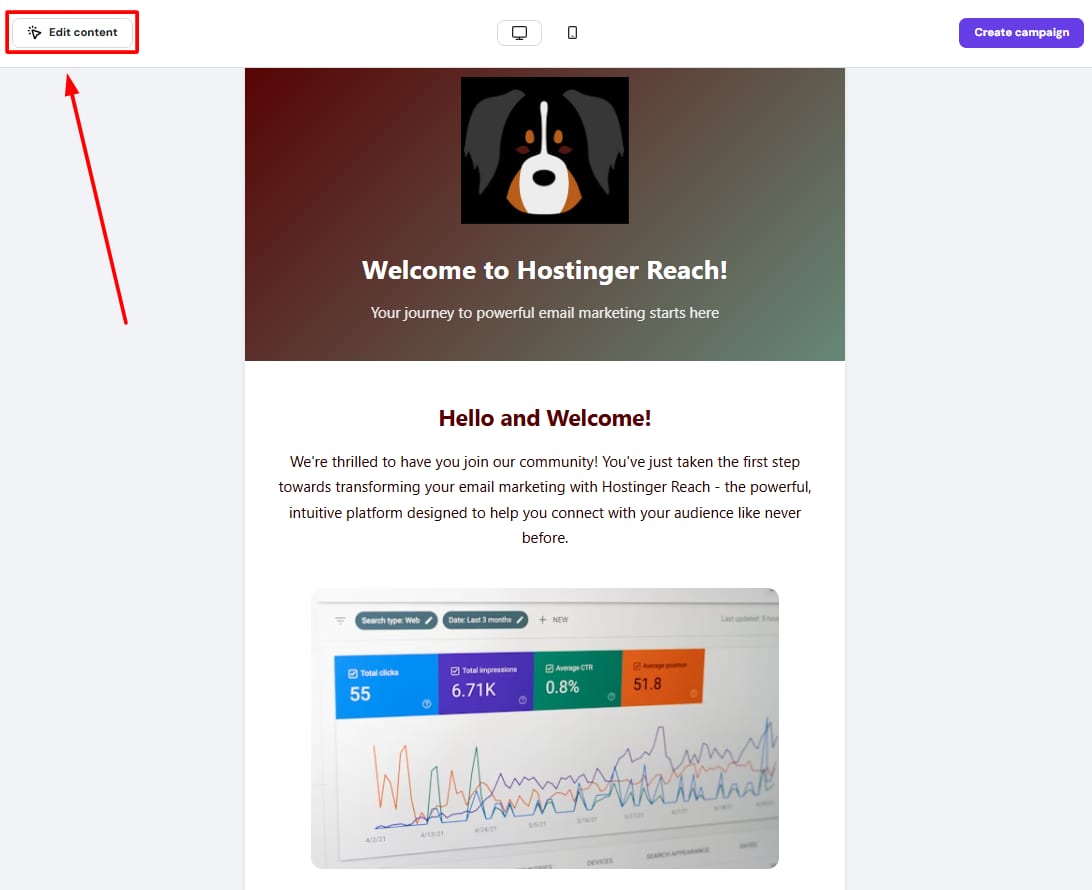Click the pencil icon on 'Search type: Web' chip
Image resolution: width=1092 pixels, height=890 pixels.
point(429,620)
